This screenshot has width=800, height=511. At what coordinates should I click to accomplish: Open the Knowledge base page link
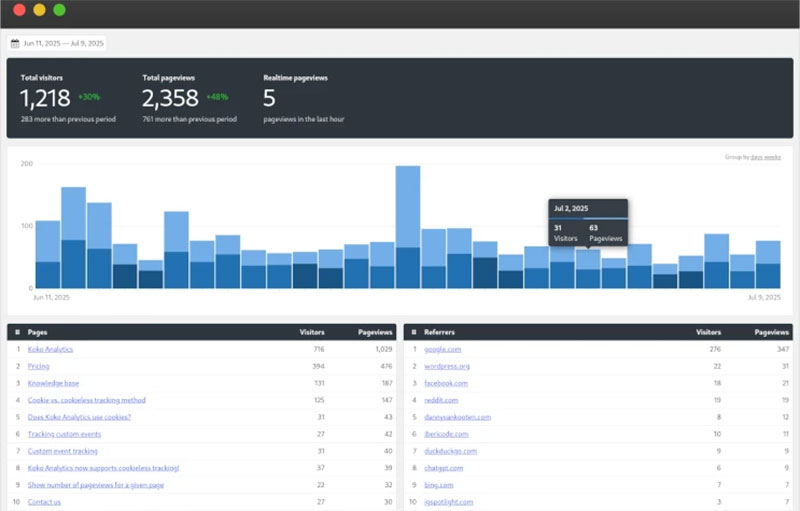coord(53,383)
